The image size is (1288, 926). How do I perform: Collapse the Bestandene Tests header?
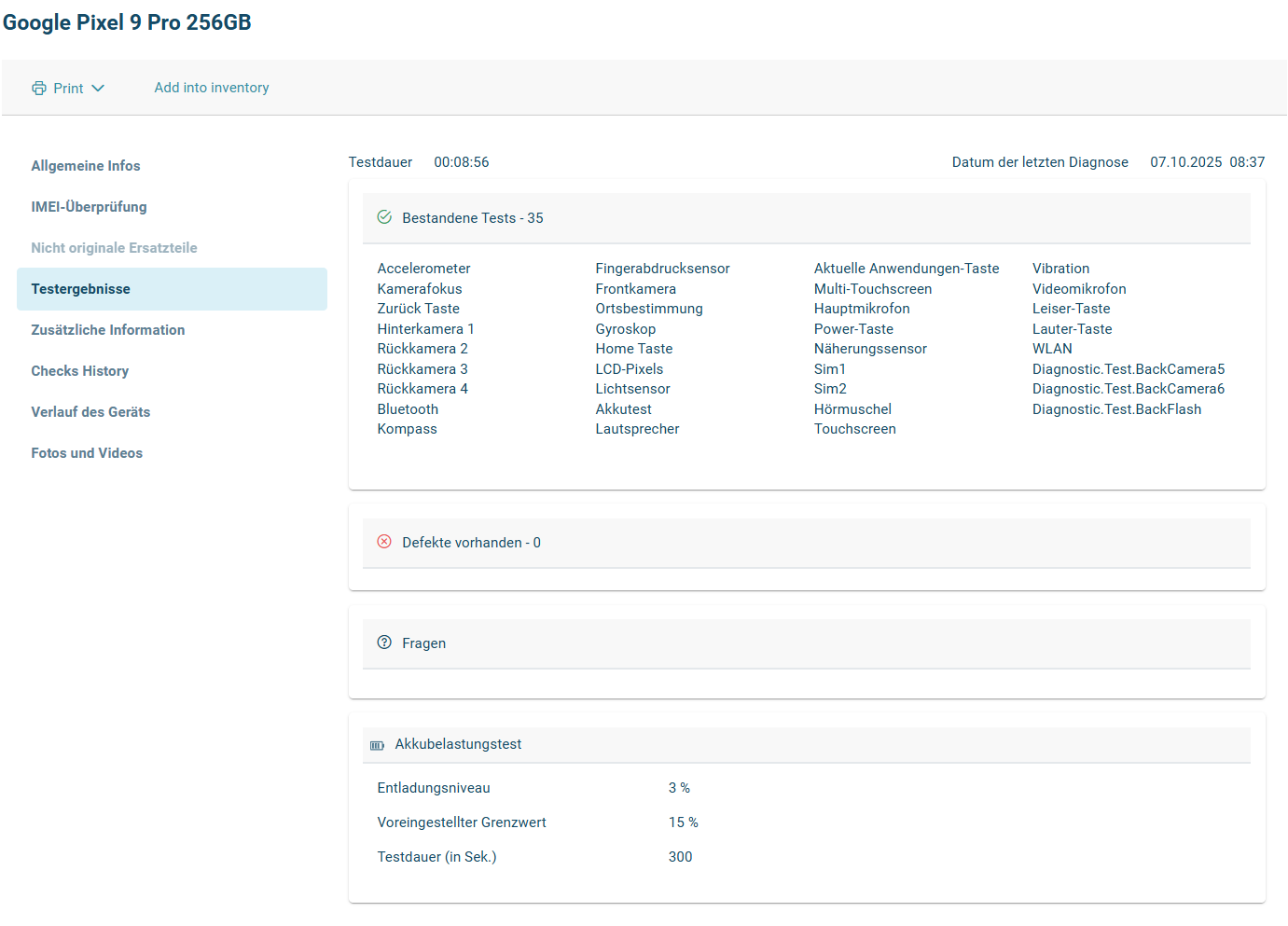coord(806,218)
